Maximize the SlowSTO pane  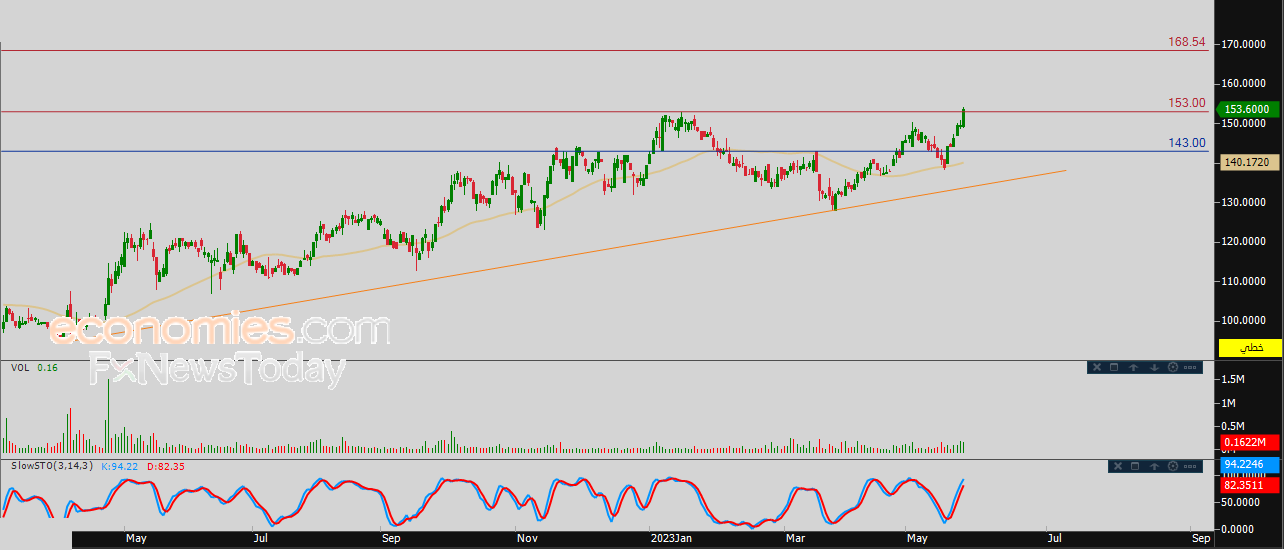(1135, 466)
